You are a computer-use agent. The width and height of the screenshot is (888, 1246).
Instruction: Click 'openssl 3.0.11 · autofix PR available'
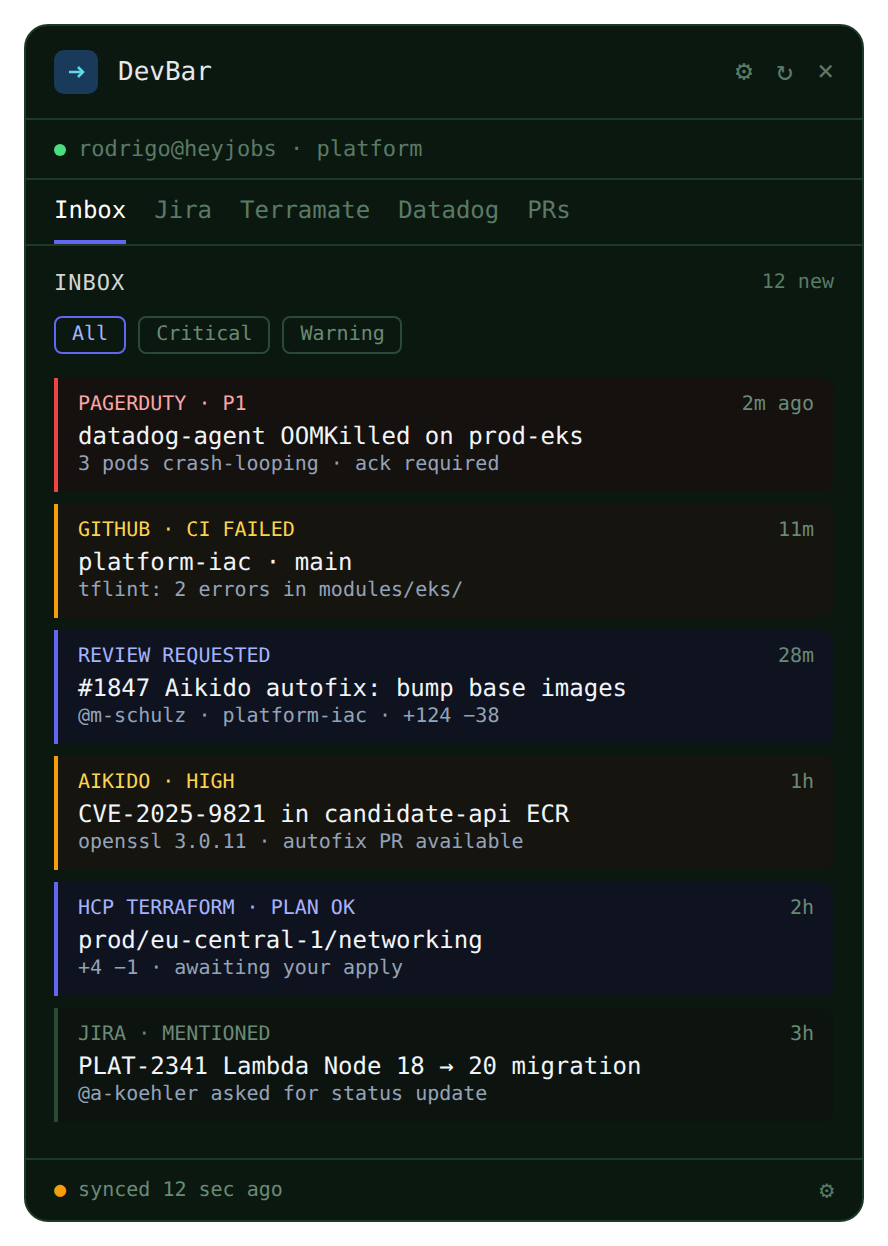(x=300, y=841)
